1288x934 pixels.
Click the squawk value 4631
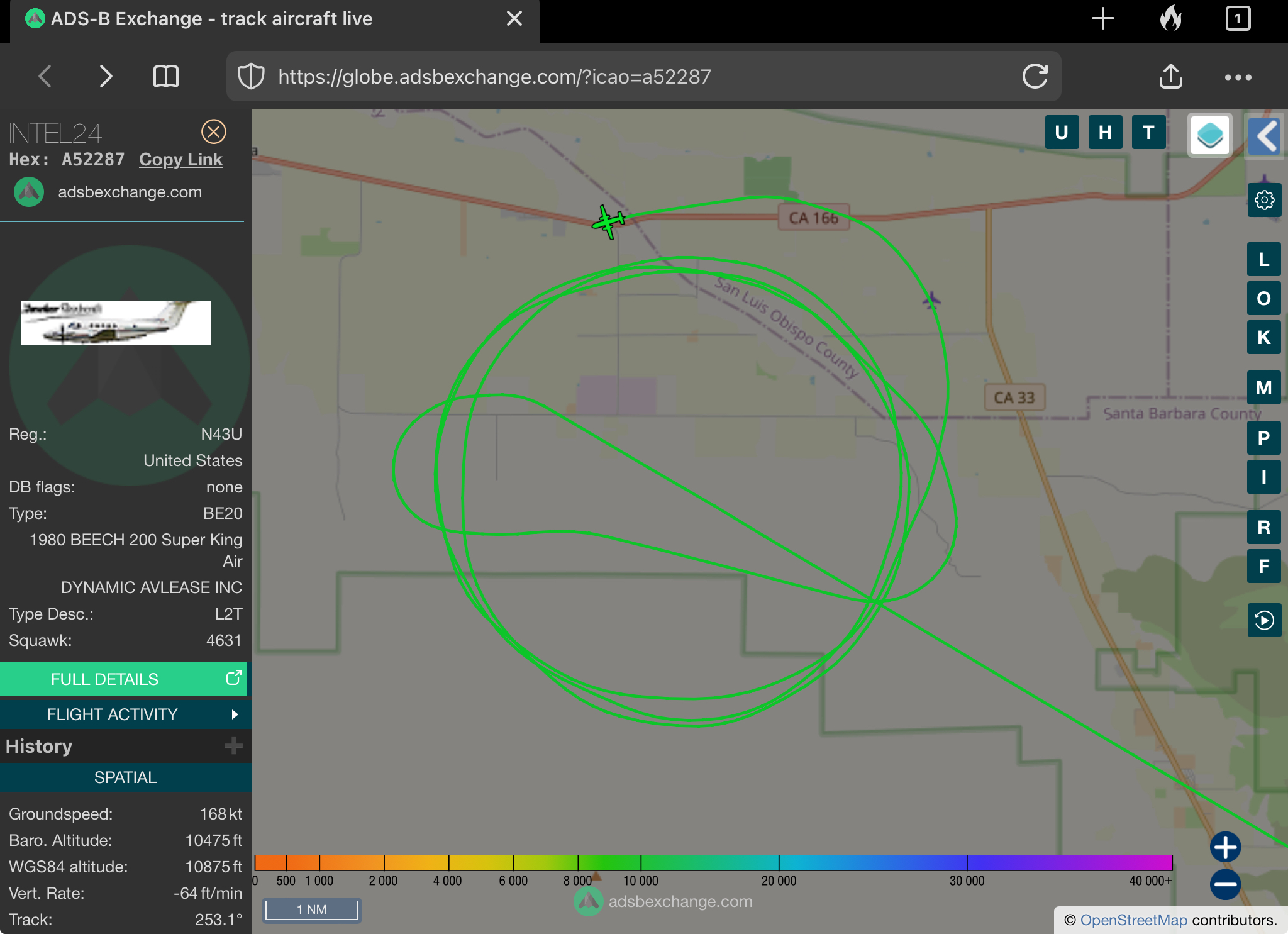(224, 640)
